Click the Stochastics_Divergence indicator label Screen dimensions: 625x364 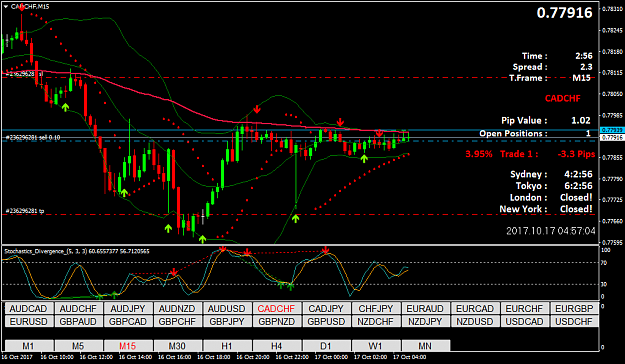tap(77, 251)
